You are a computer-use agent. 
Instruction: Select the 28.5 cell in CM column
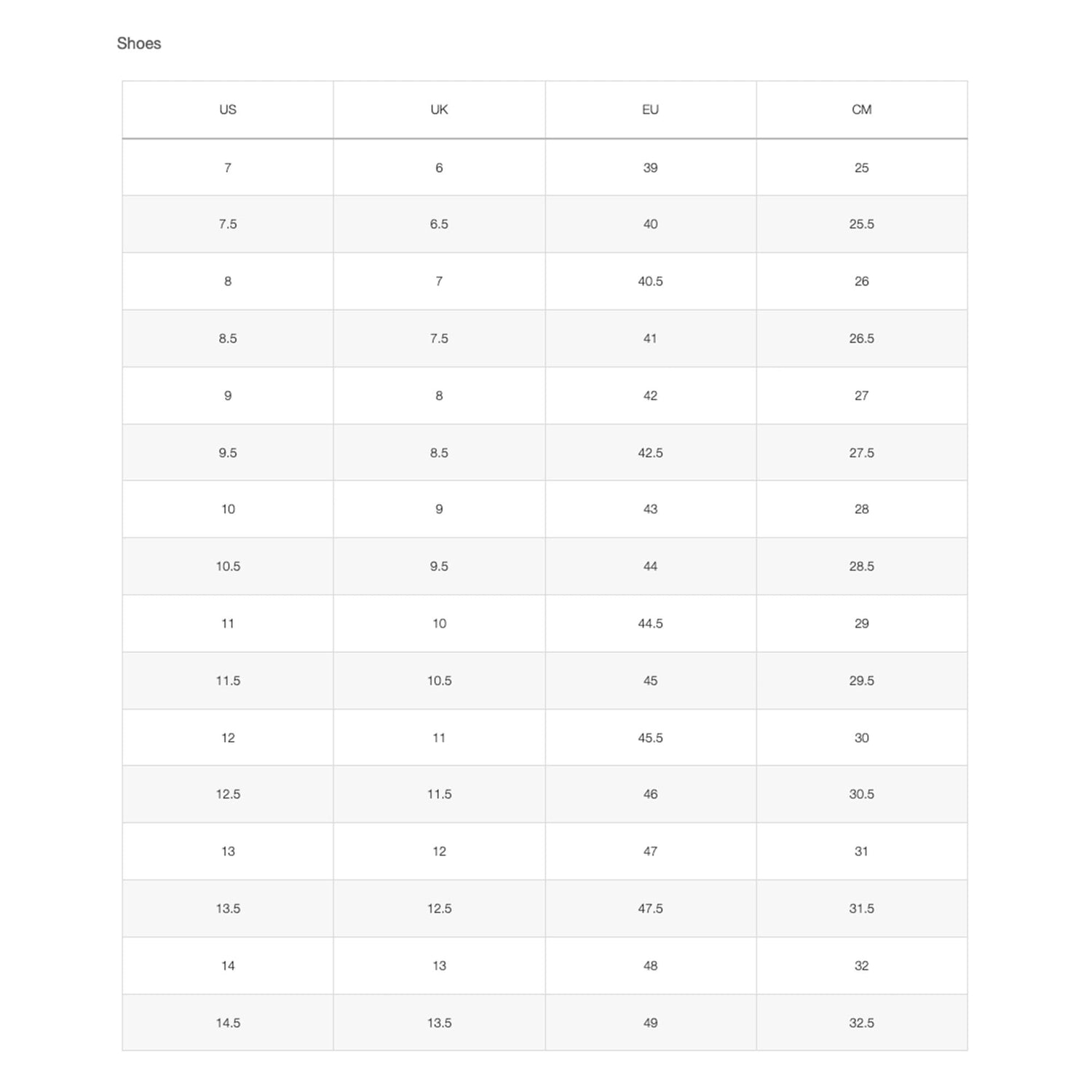coord(861,566)
